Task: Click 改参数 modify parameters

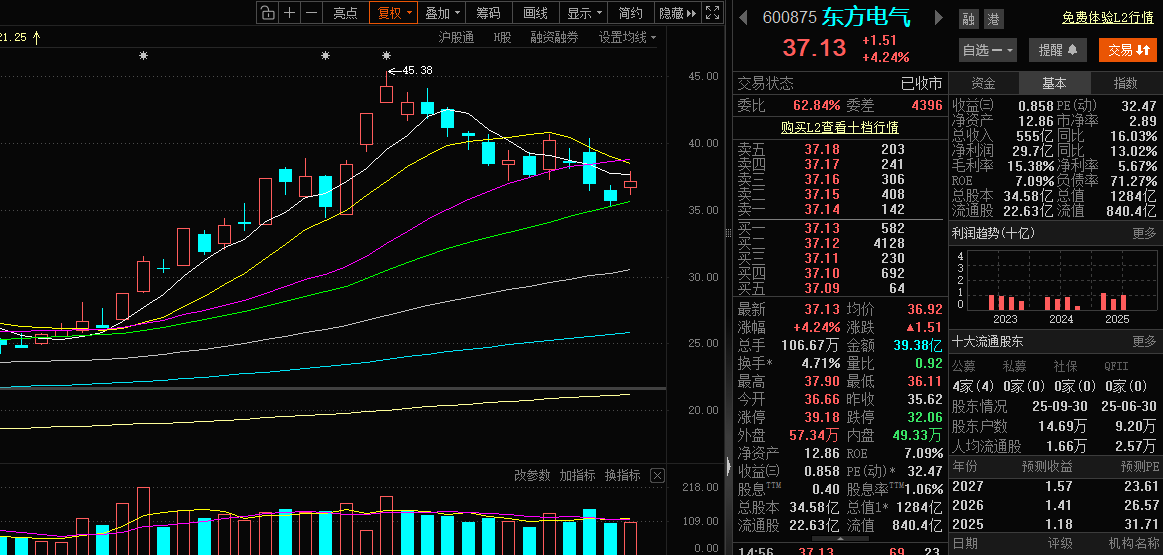Action: point(533,476)
